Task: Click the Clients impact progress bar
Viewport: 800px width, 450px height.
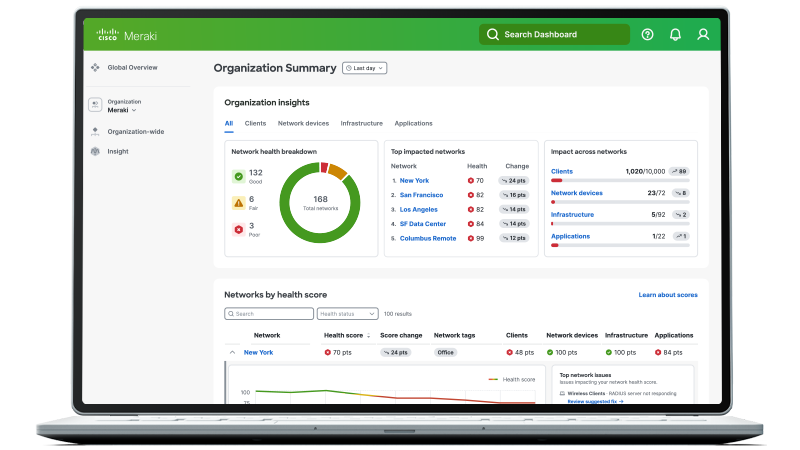Action: coord(620,180)
